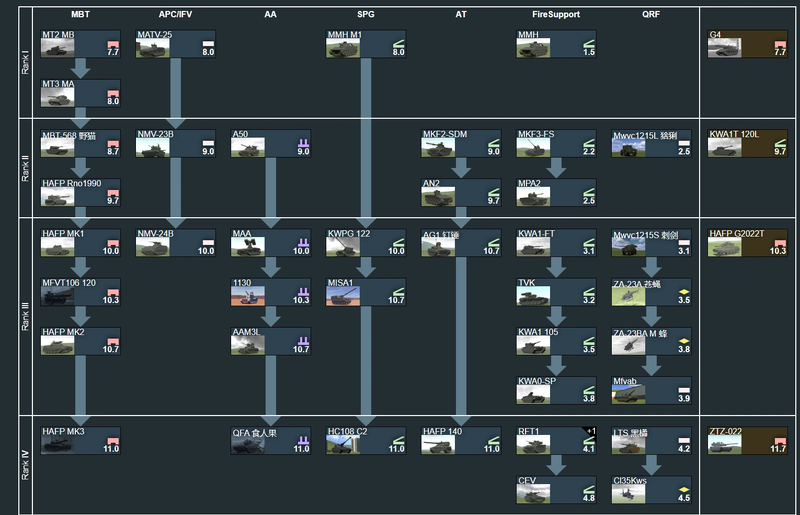The width and height of the screenshot is (800, 515).
Task: Click the MPA2 fire support card
Action: tap(556, 192)
